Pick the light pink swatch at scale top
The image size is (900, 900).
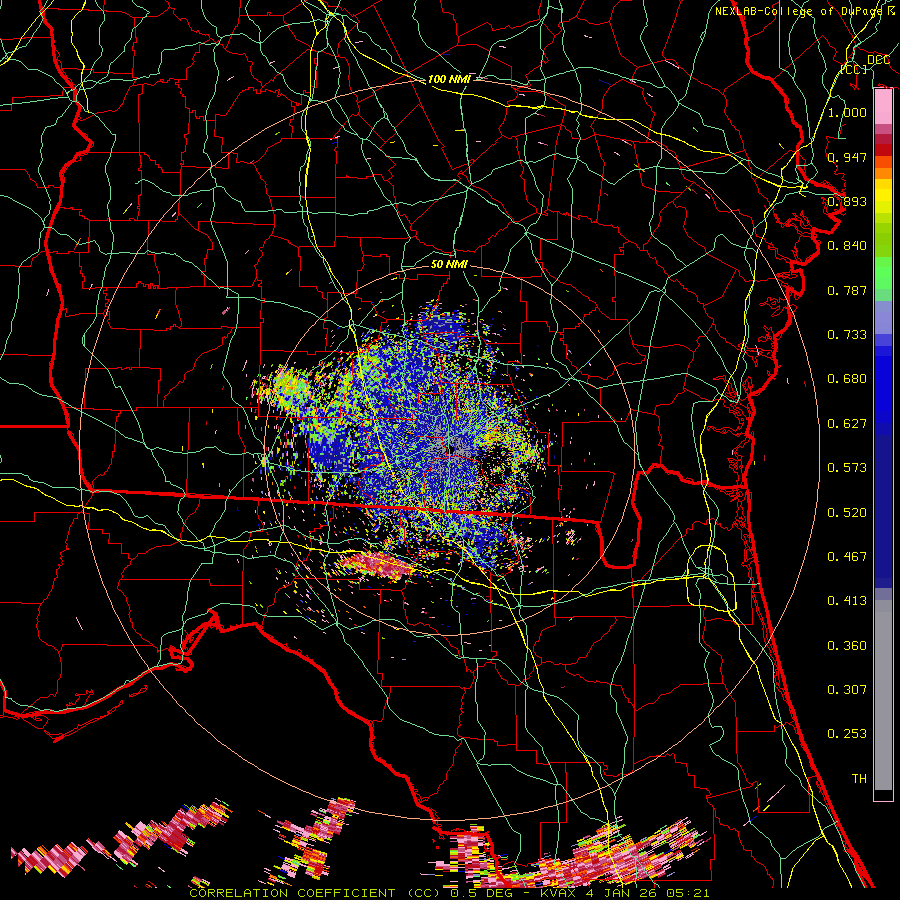click(x=883, y=107)
